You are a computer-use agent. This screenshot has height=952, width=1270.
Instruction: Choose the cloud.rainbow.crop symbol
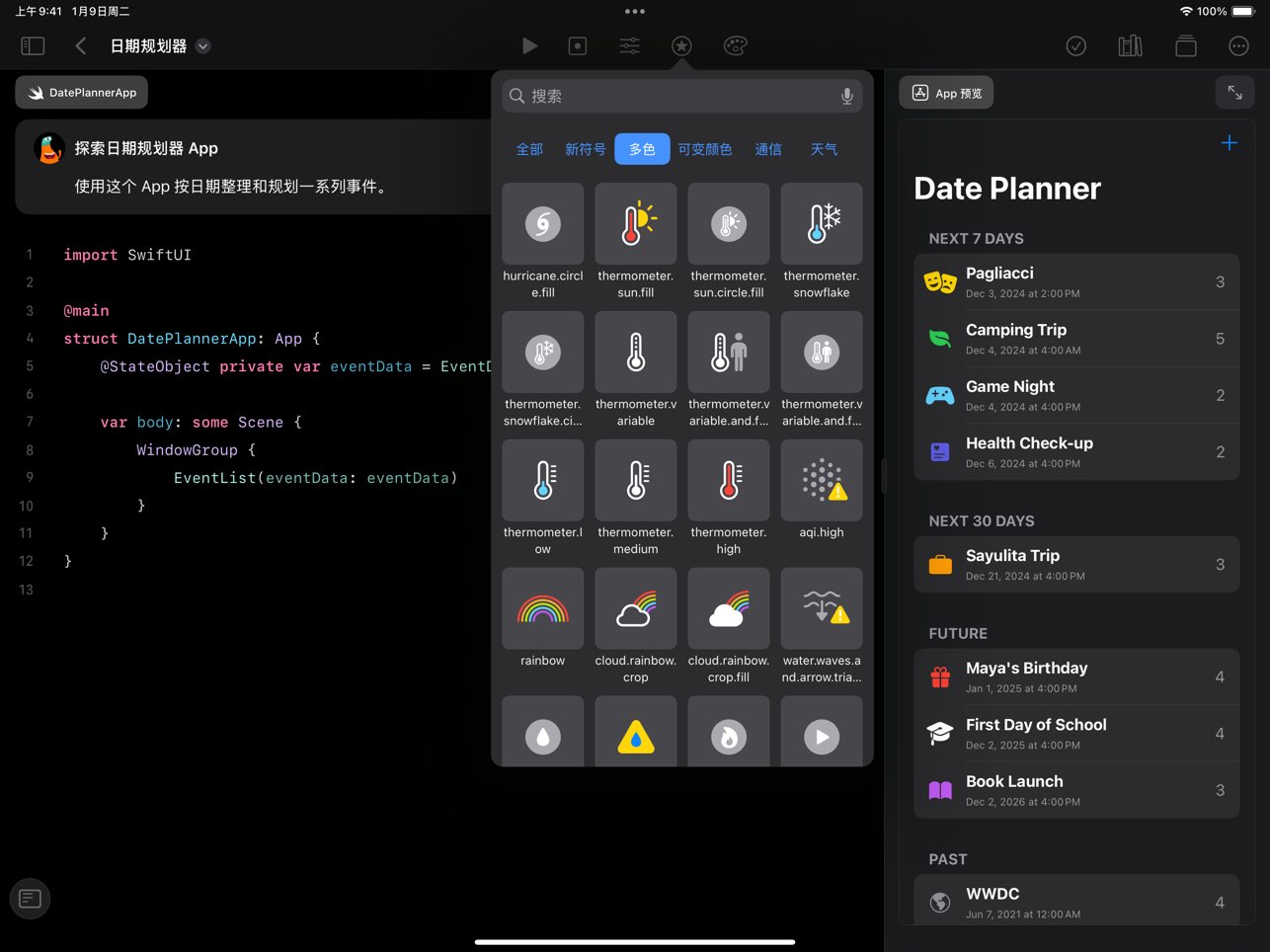pos(636,608)
